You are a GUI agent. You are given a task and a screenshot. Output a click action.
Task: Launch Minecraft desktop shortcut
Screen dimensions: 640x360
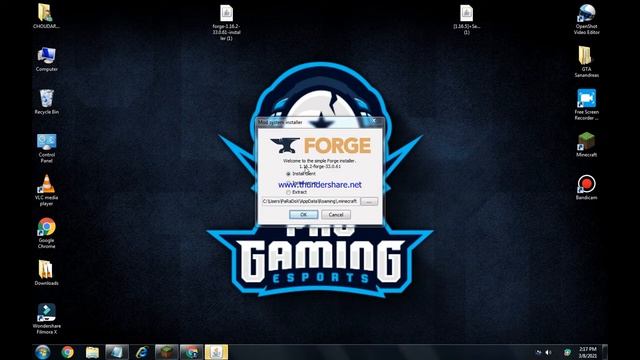pyautogui.click(x=587, y=145)
